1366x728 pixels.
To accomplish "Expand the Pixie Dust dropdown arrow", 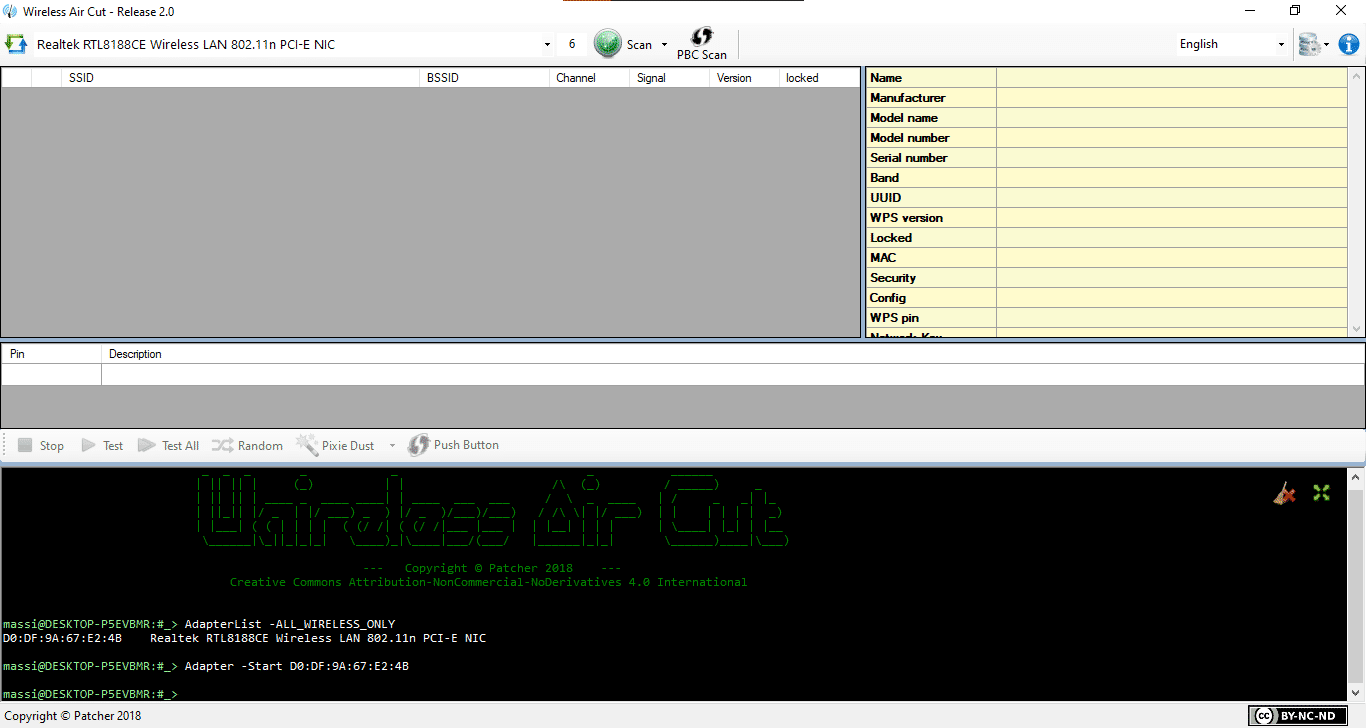I will 392,446.
